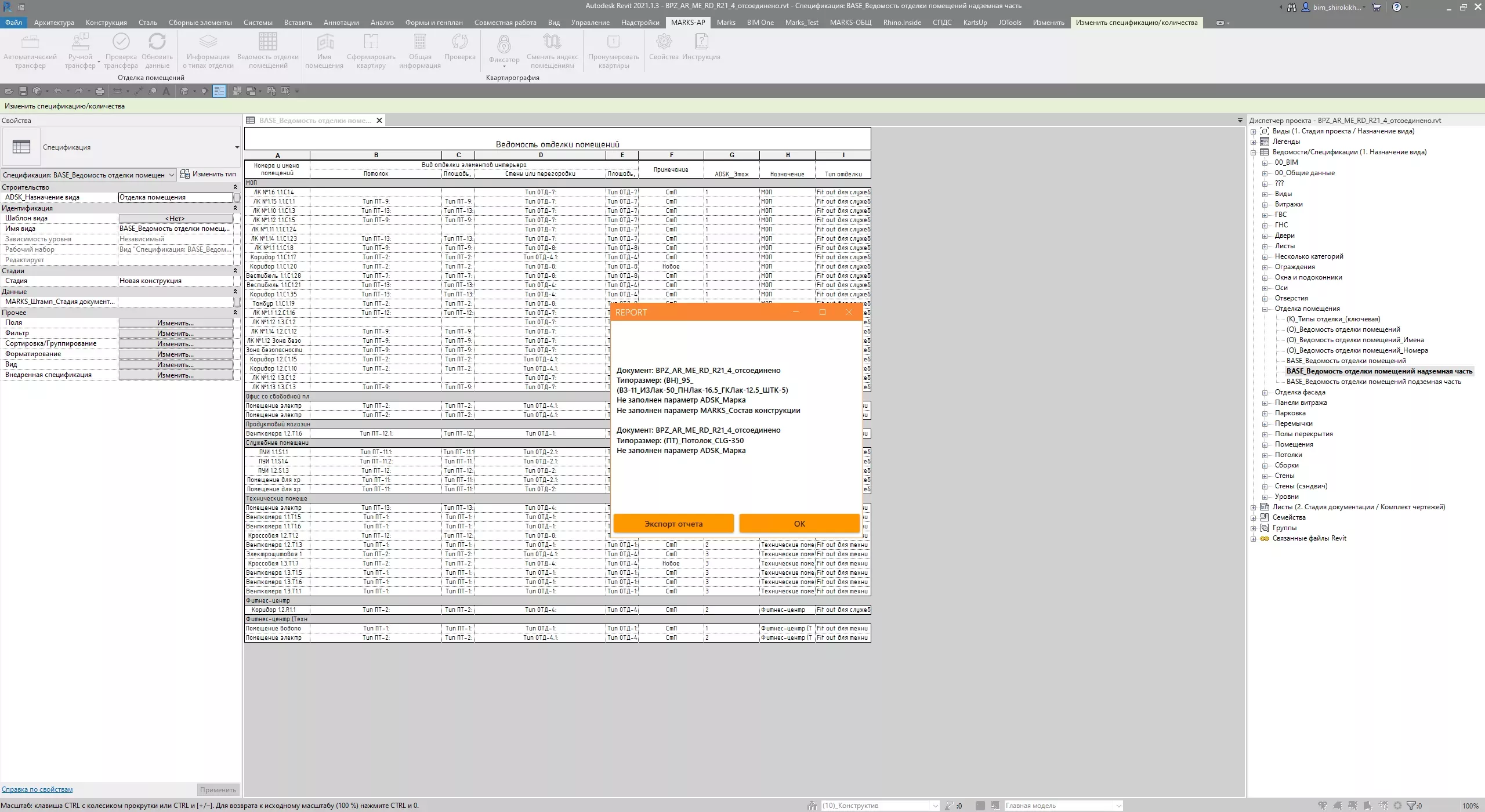Click the Save icon in quick access toolbar
Screen dimensions: 1485x812
tap(23, 91)
